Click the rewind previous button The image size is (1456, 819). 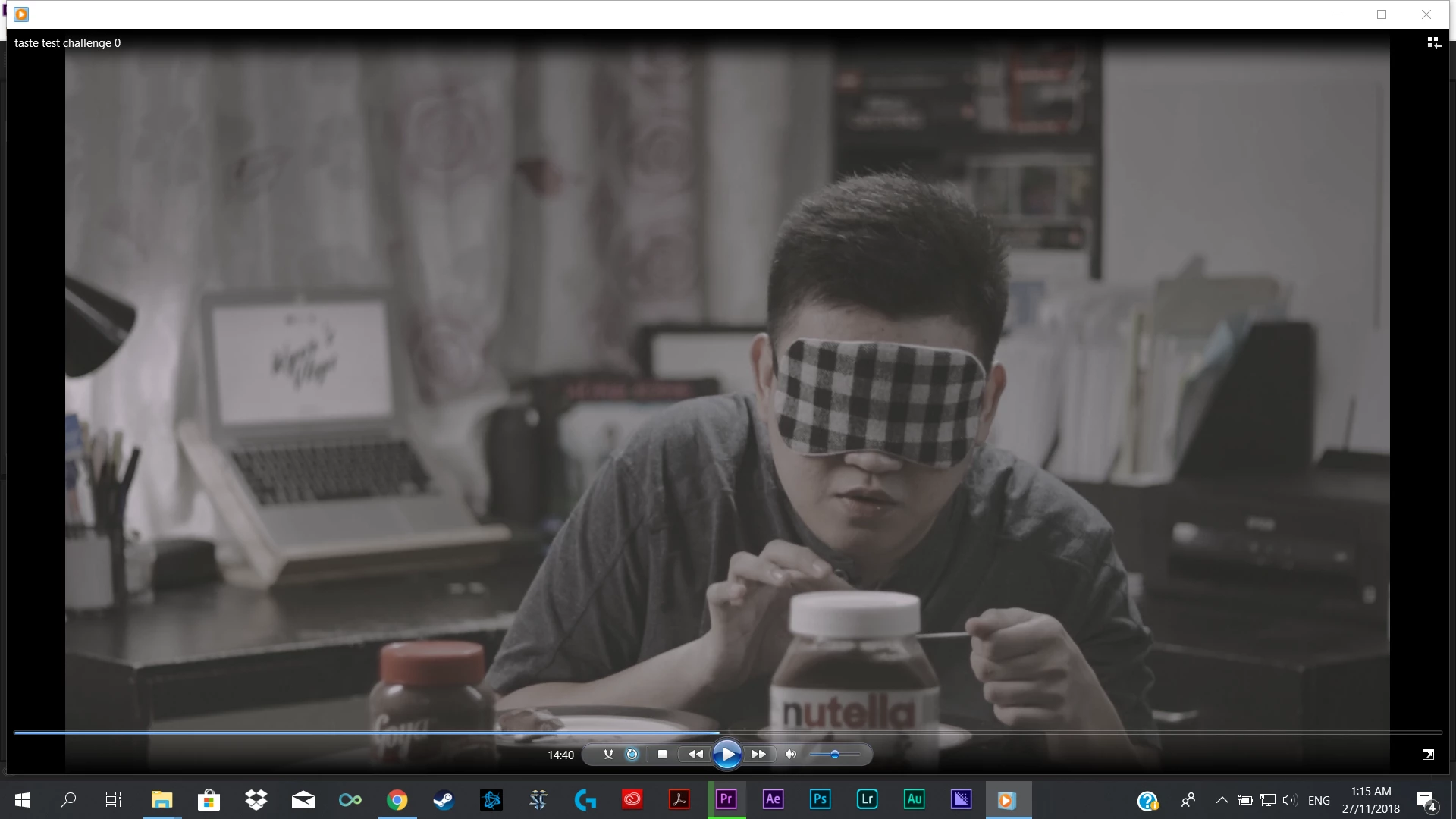coord(695,755)
